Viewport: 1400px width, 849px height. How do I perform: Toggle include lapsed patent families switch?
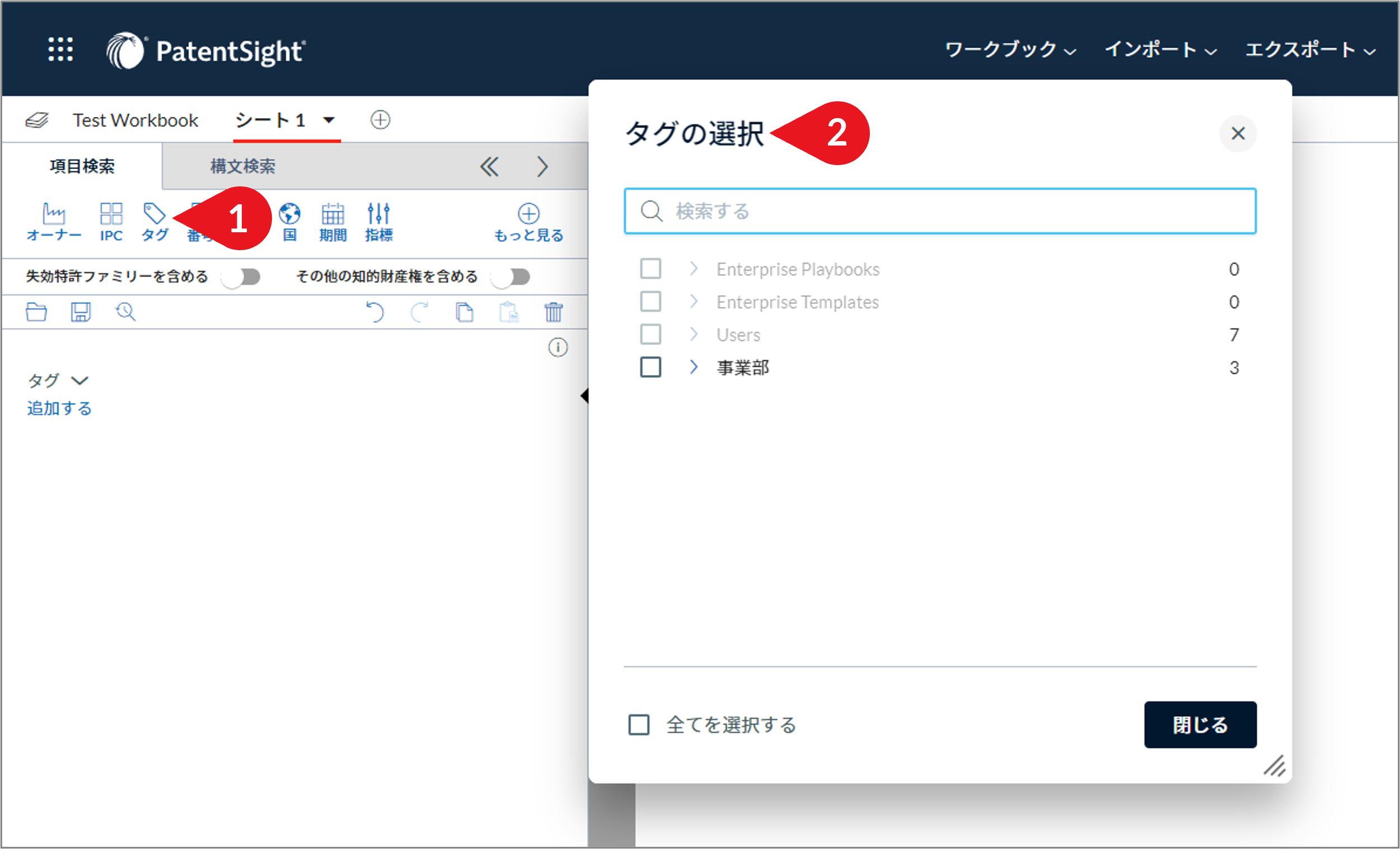point(241,277)
